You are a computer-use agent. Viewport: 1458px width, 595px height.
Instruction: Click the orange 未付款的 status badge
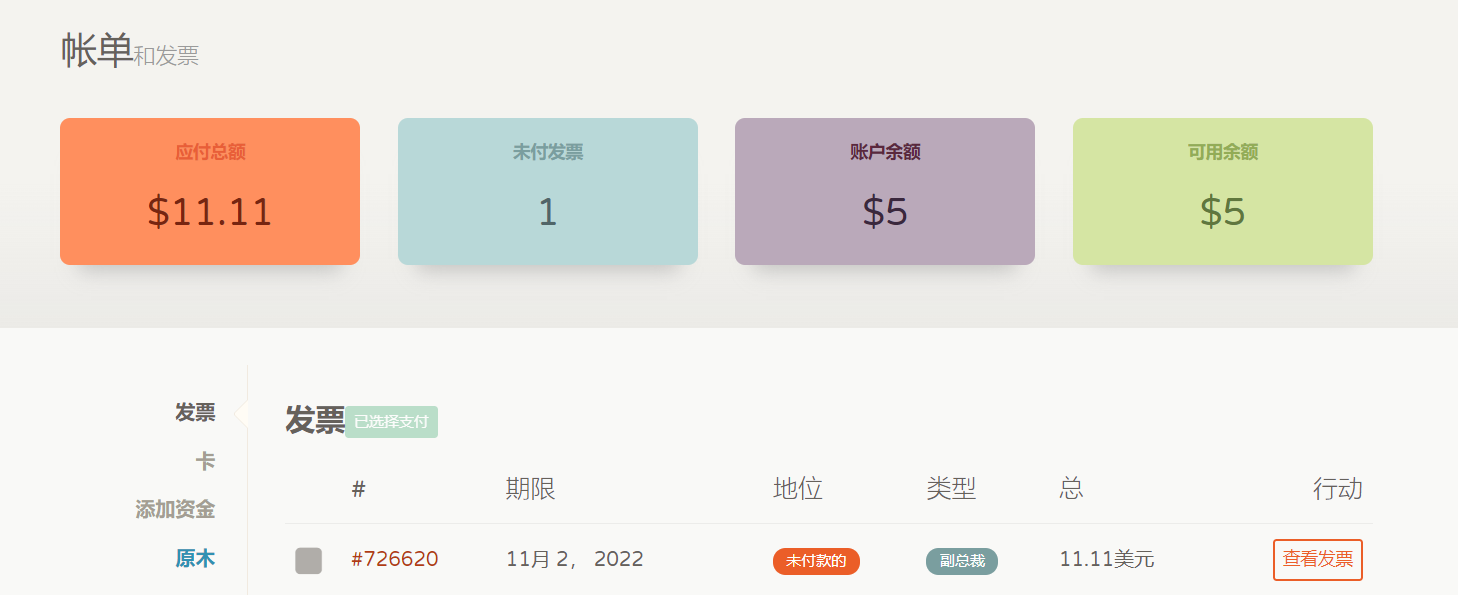(x=816, y=561)
